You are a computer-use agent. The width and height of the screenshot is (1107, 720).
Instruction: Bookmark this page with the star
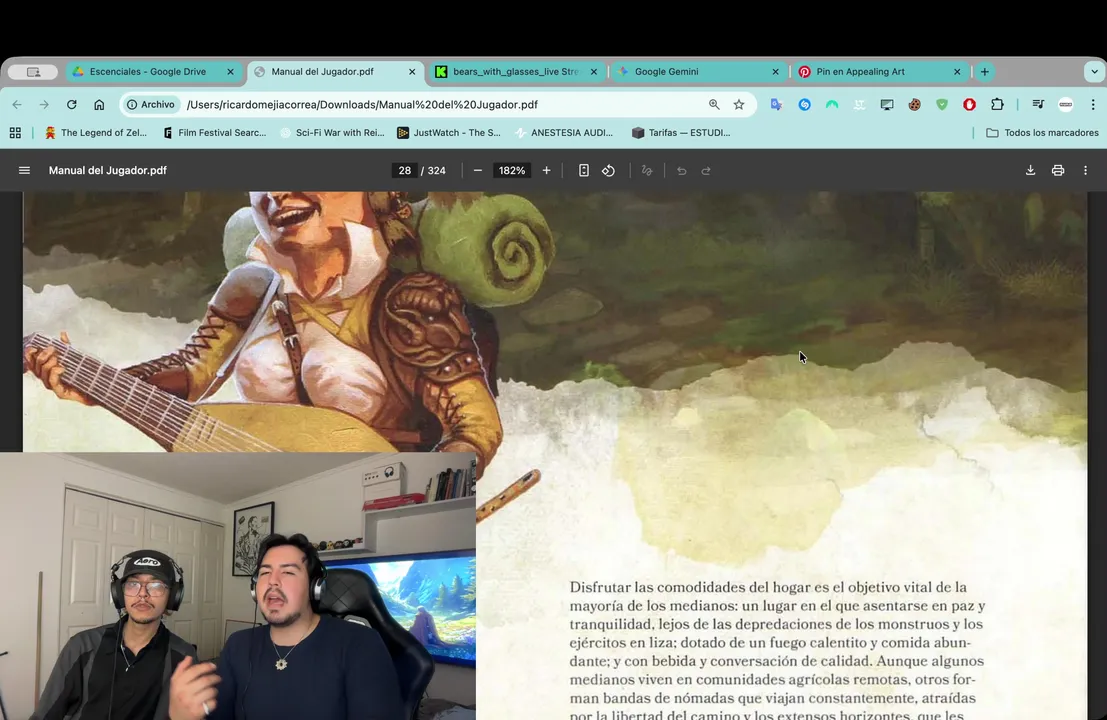coord(739,104)
